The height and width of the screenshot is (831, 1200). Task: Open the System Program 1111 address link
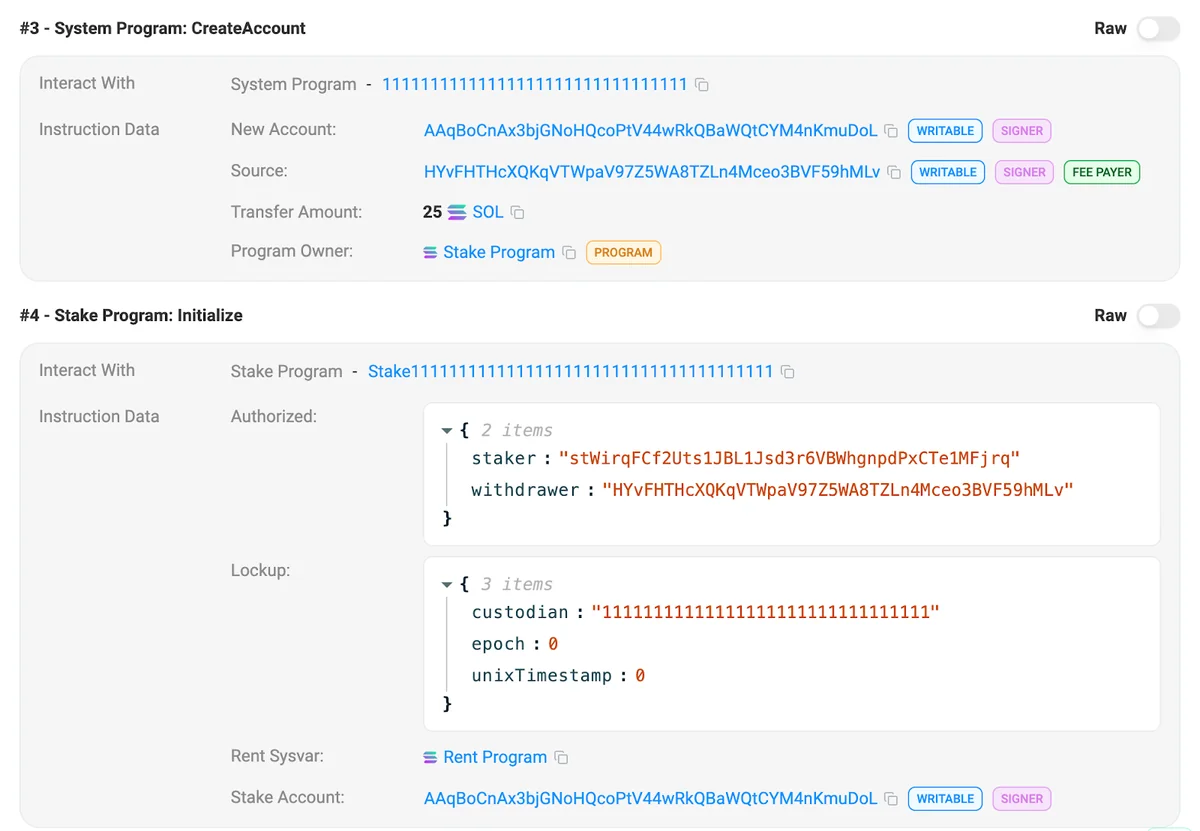pos(534,85)
